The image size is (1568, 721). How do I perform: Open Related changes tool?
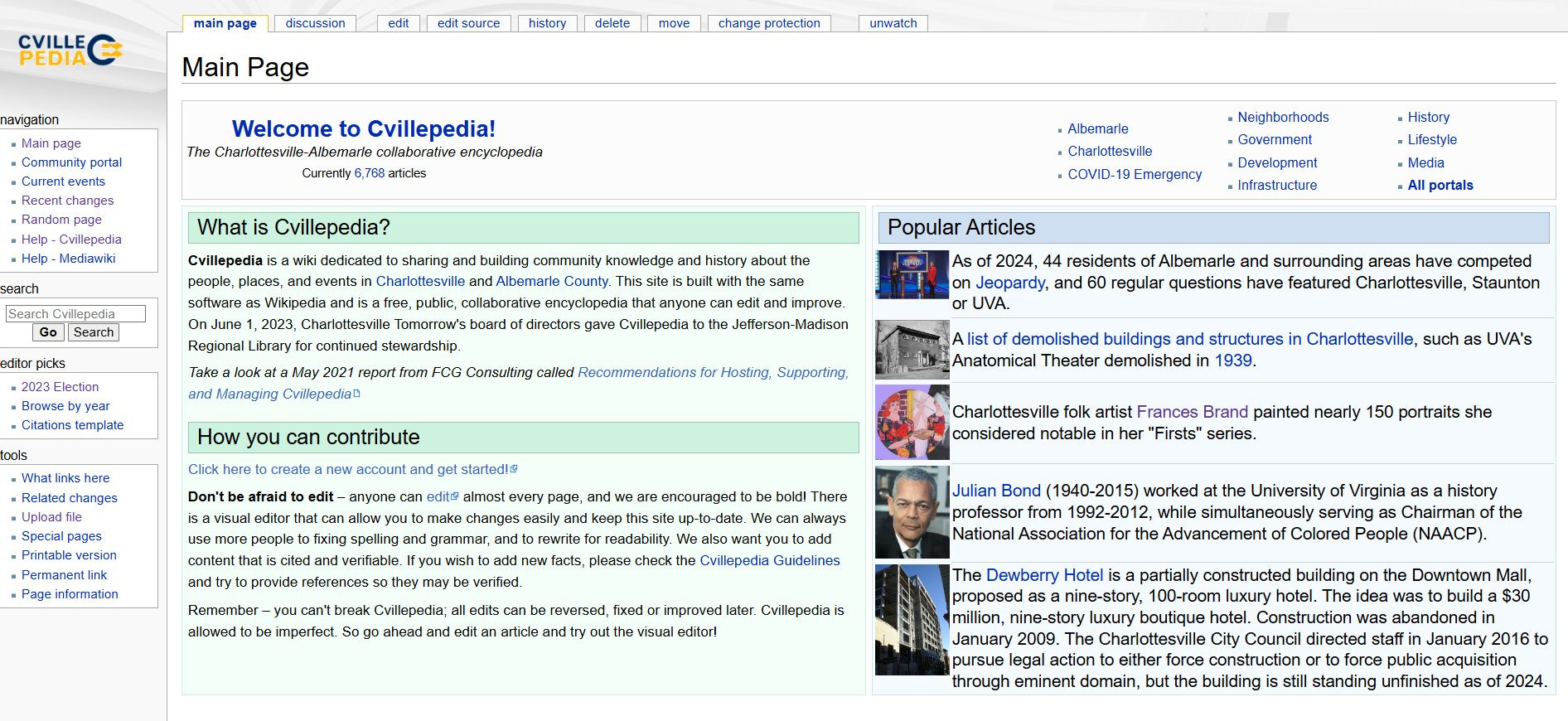[70, 498]
